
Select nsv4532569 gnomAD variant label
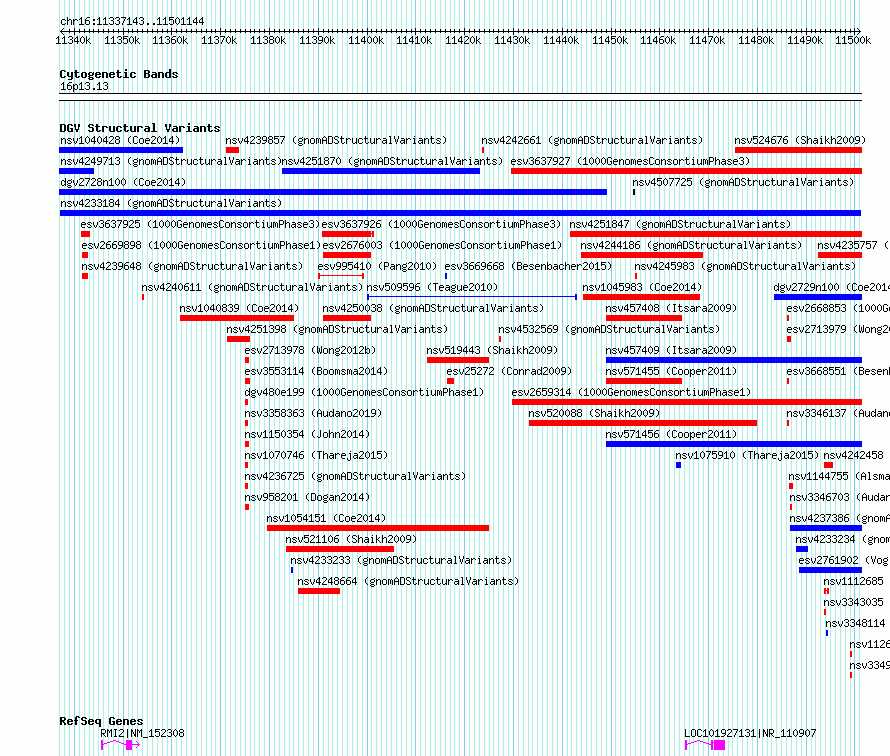tap(609, 329)
